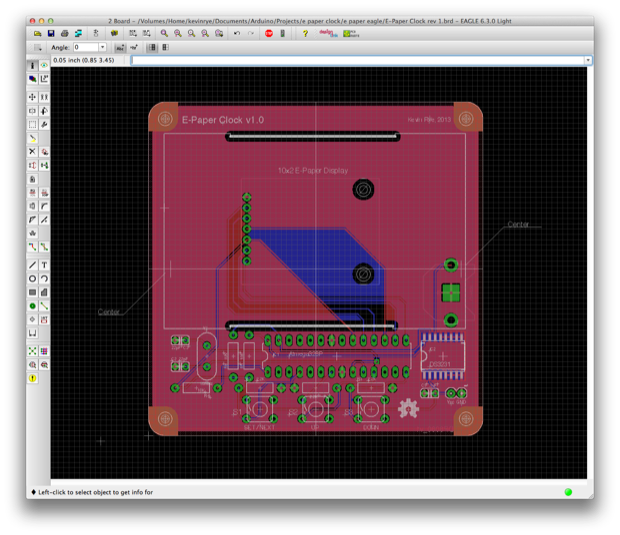Viewport: 620px width, 535px height.
Task: Run the ERC check
Action: point(32,365)
